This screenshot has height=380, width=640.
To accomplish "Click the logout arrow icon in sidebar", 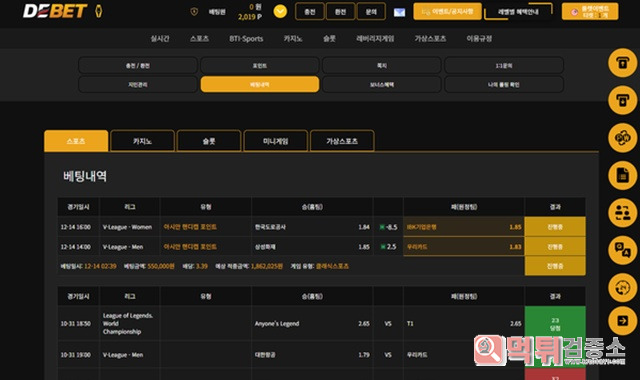I will pos(622,321).
